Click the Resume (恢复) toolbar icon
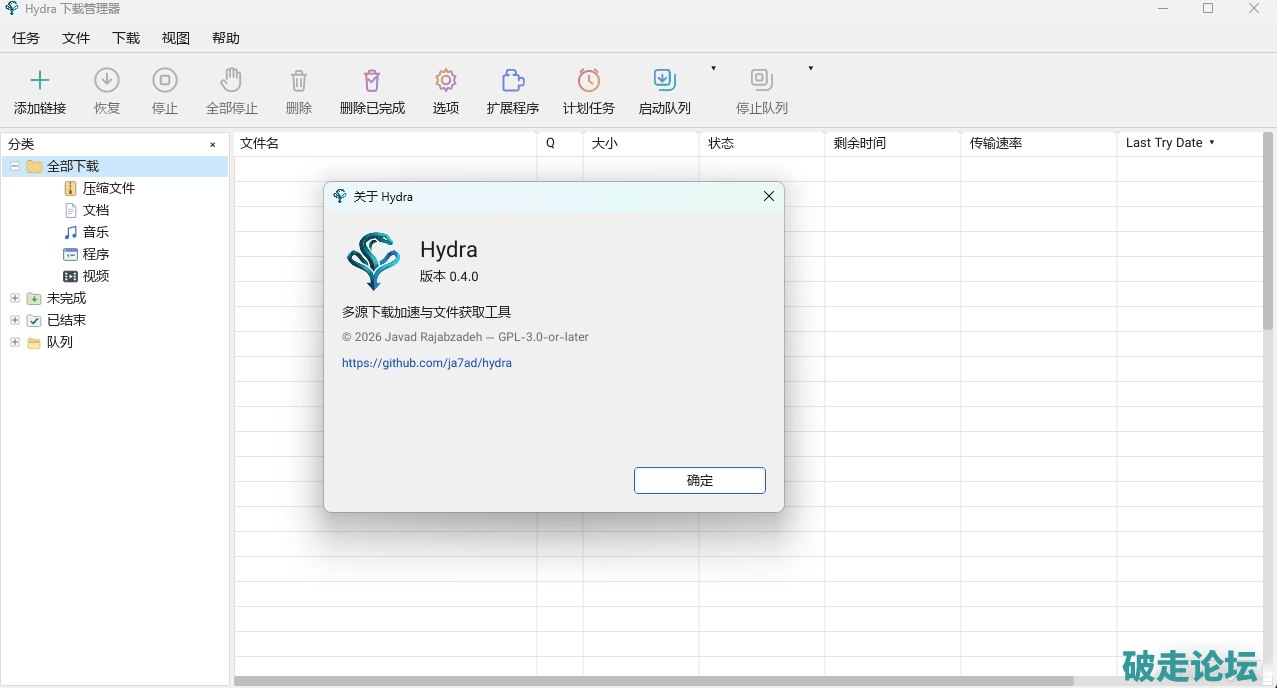This screenshot has width=1277, height=688. point(107,81)
